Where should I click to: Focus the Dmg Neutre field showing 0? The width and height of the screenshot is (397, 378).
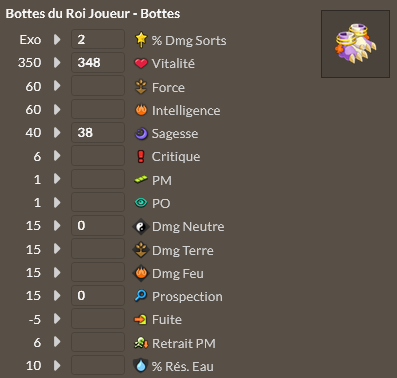[x=98, y=226]
